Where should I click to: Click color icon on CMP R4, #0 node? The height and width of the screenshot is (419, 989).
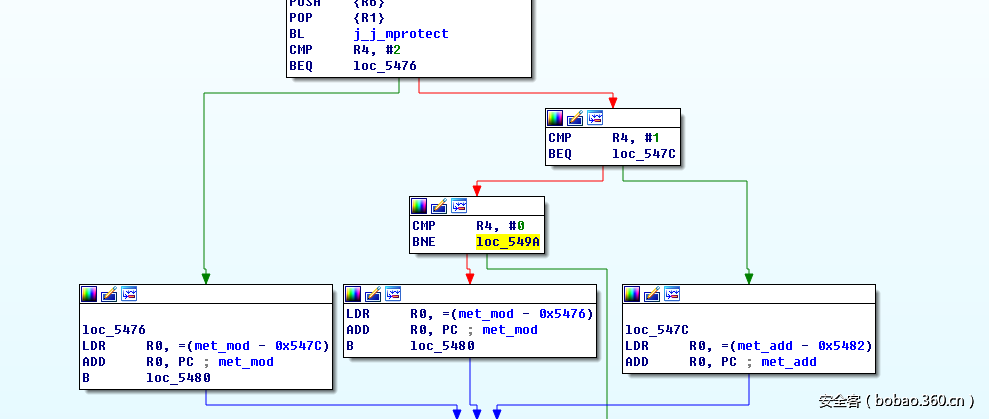pos(419,206)
